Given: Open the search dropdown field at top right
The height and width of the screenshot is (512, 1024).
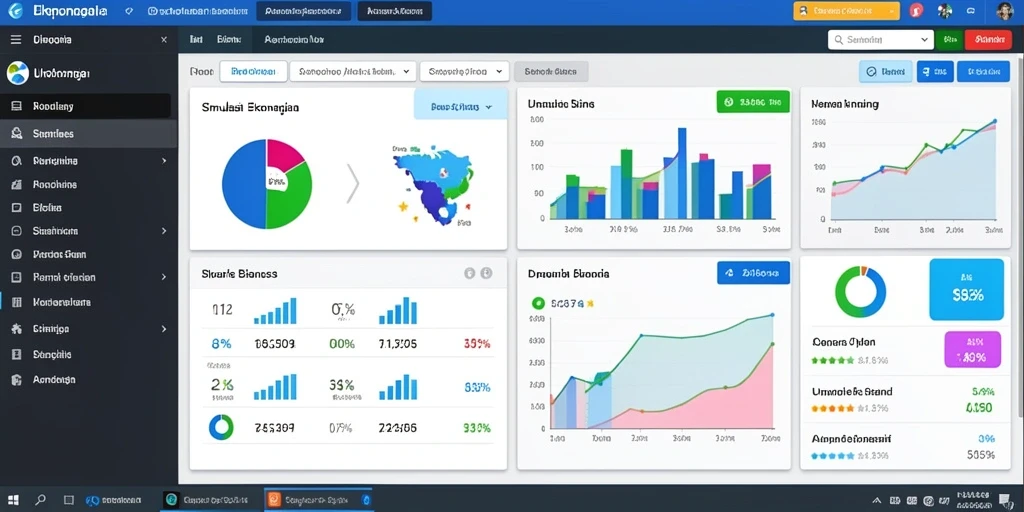Looking at the screenshot, I should coord(880,40).
